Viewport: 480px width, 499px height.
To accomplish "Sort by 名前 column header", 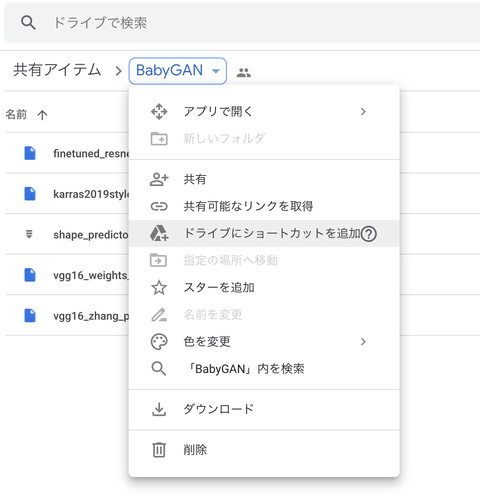I will pyautogui.click(x=16, y=114).
